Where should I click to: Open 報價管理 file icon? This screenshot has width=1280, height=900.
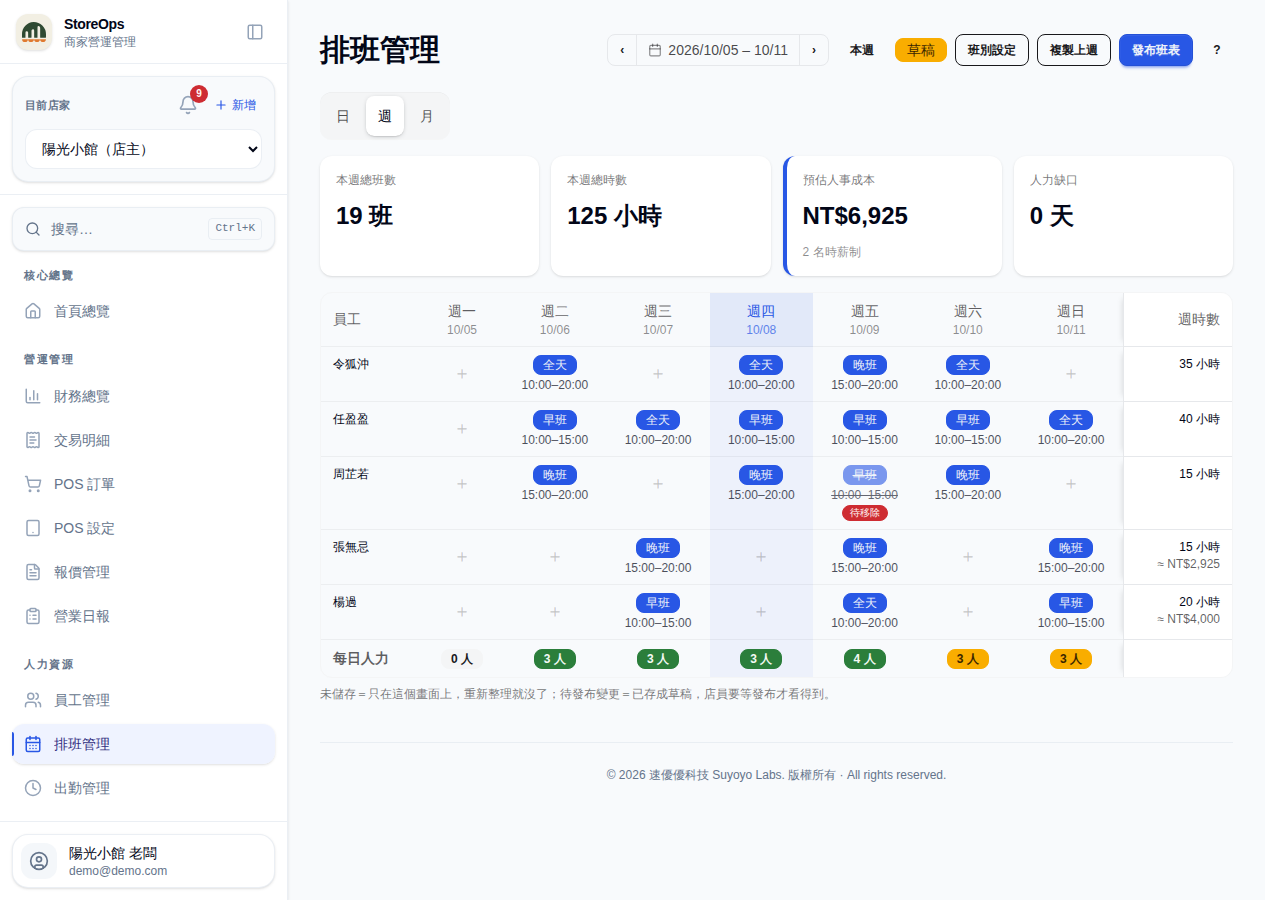coord(33,572)
